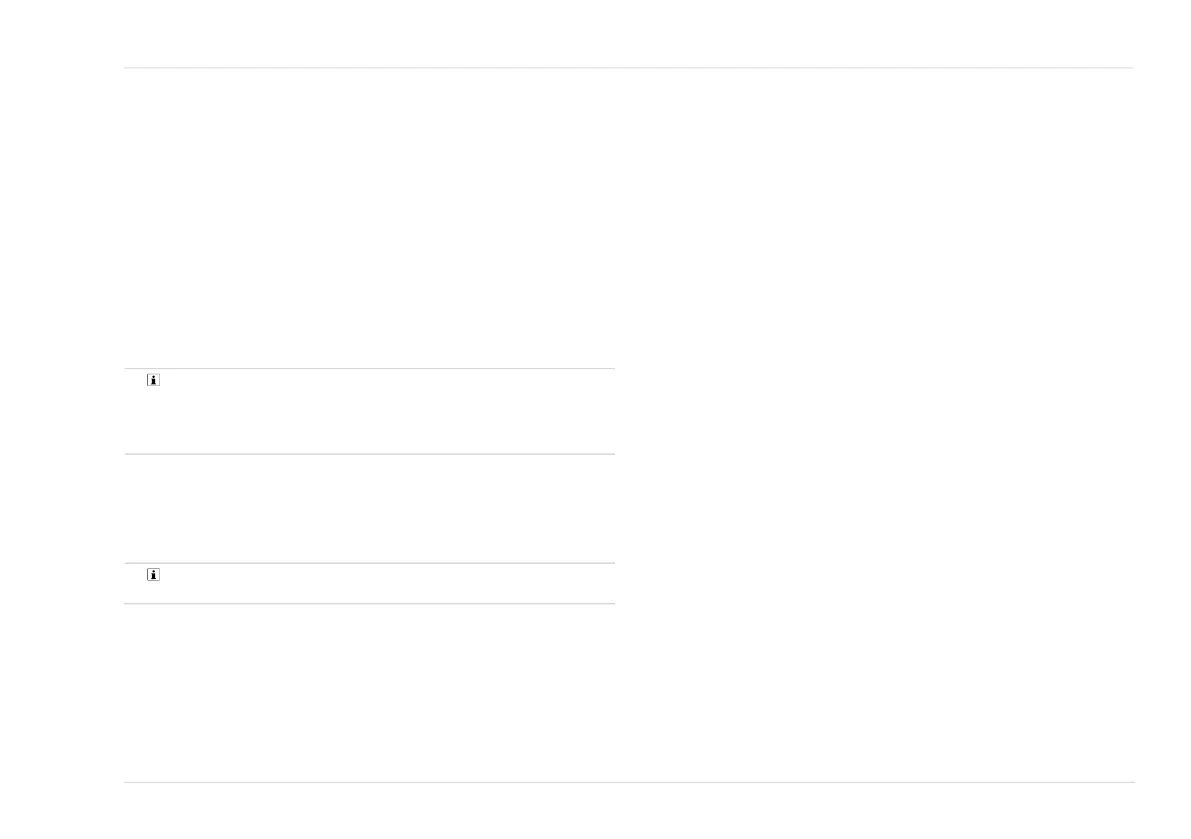Image resolution: width=1191 pixels, height=839 pixels.
Task: Click the bottom border of lower note box
Action: pos(368,603)
